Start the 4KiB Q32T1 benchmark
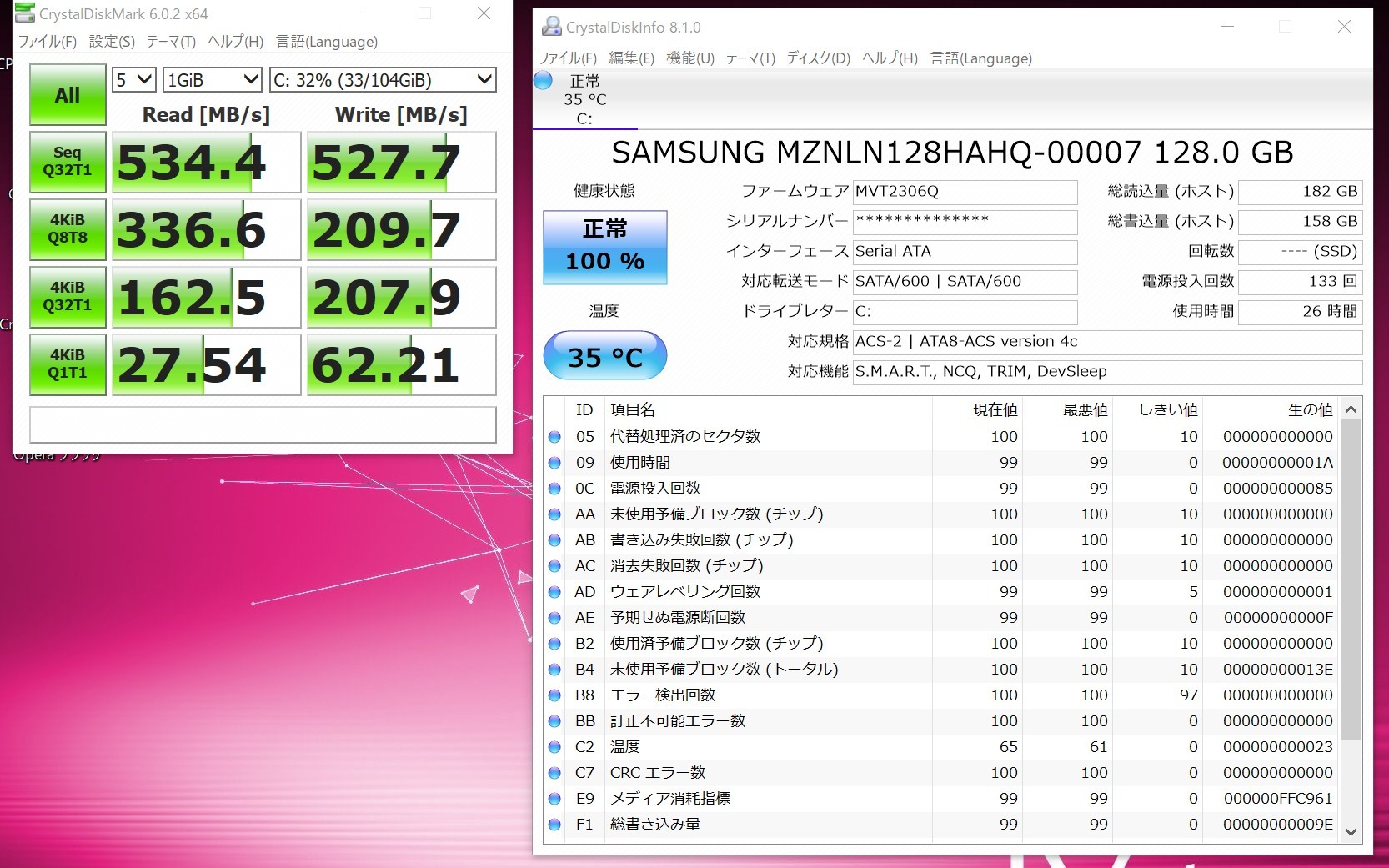Screen dimensions: 1389x868 click(x=68, y=297)
